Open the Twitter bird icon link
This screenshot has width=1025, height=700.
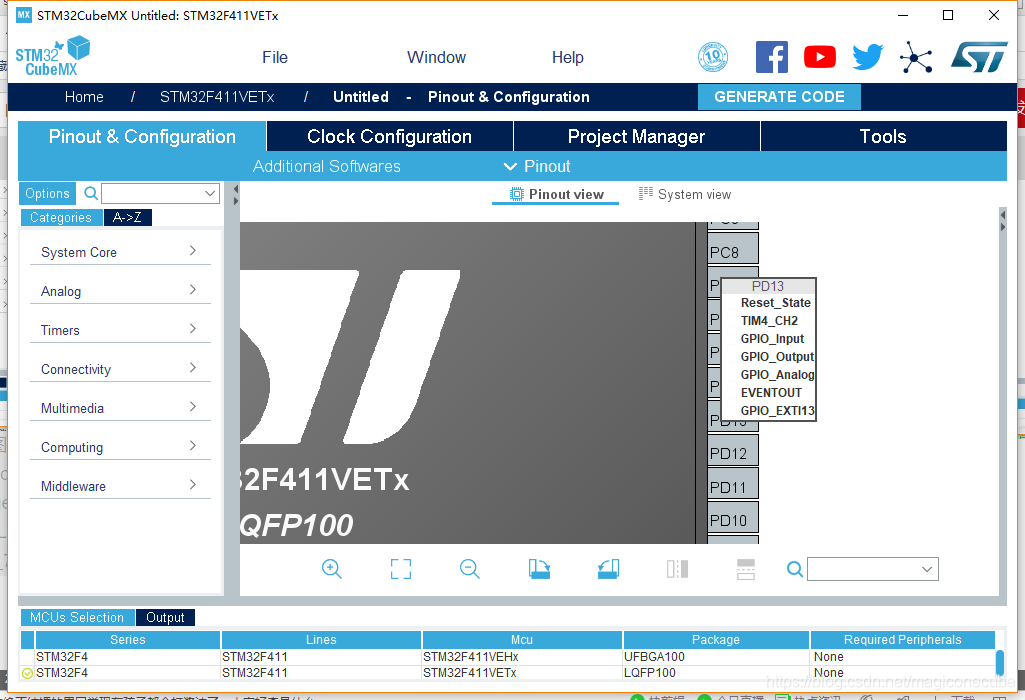coord(867,57)
